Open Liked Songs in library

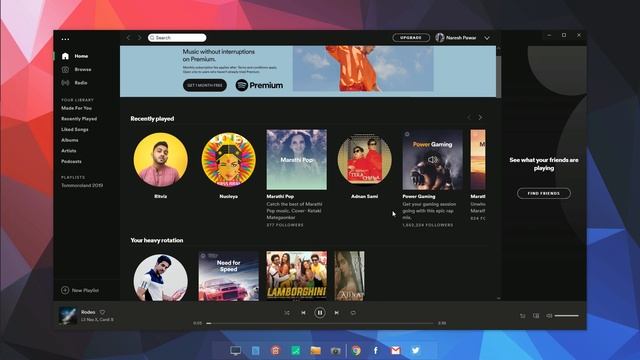click(x=75, y=129)
